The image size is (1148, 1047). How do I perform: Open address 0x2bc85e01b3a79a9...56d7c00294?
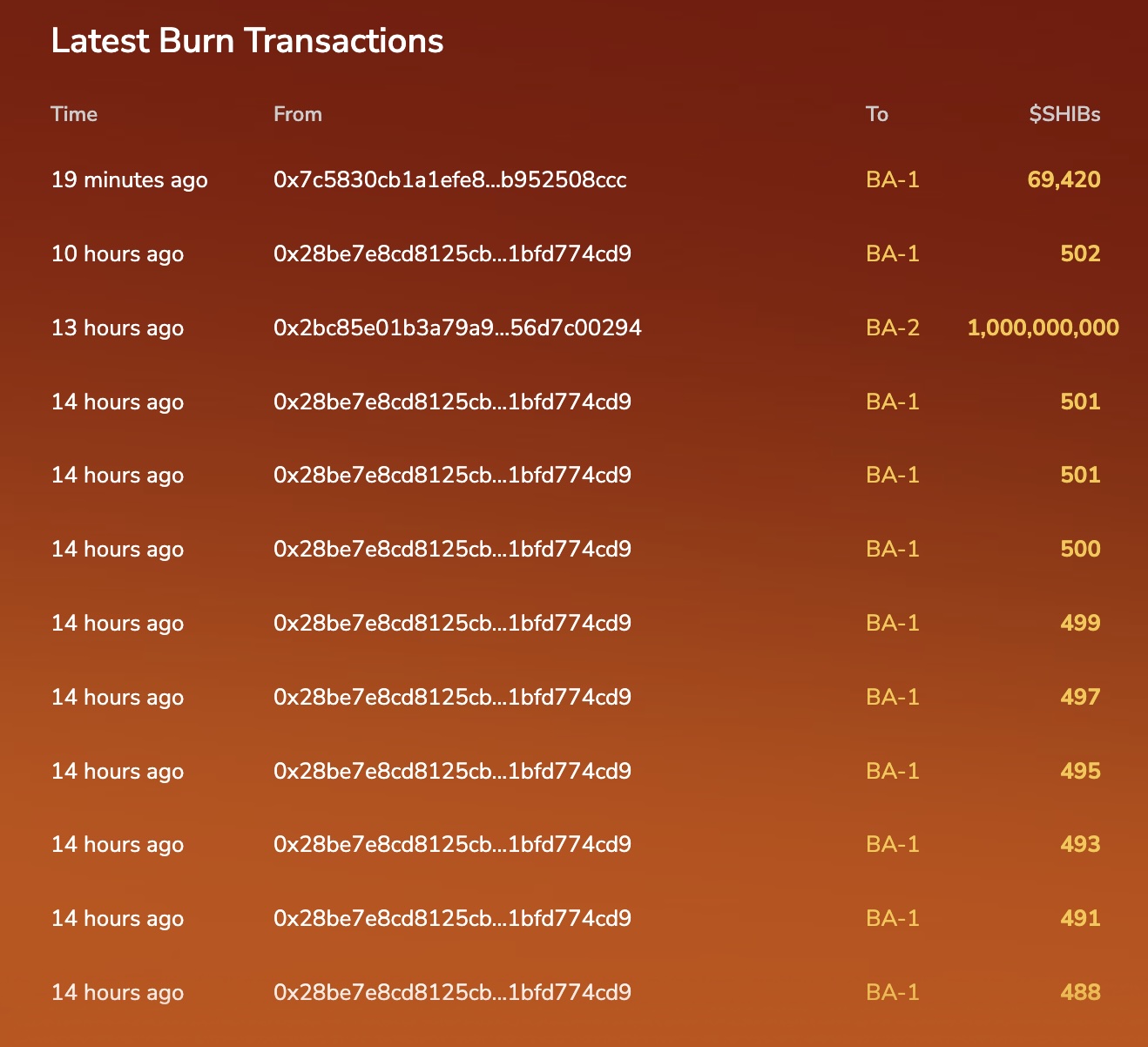point(457,328)
